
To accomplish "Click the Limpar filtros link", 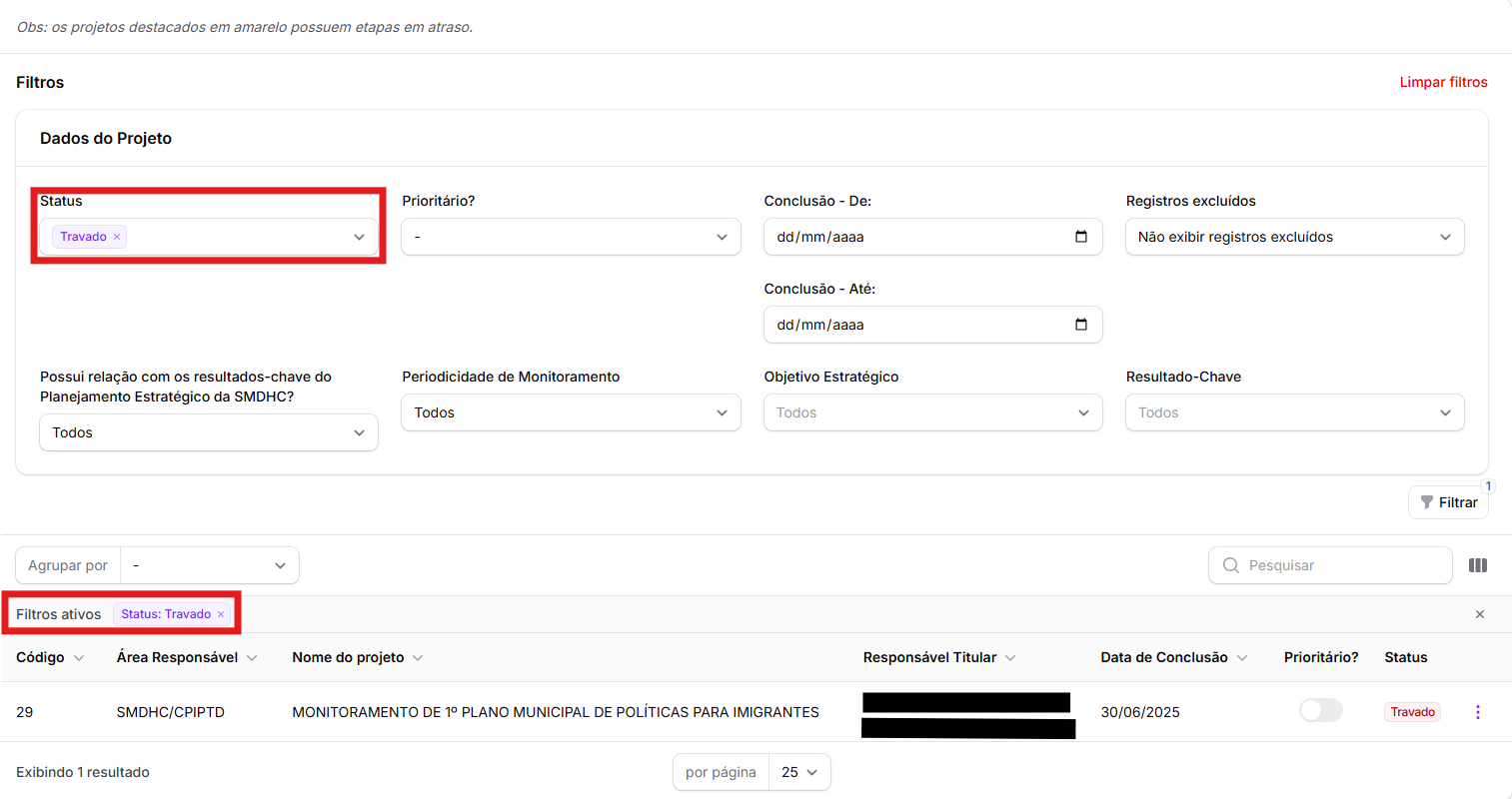I will click(x=1442, y=82).
